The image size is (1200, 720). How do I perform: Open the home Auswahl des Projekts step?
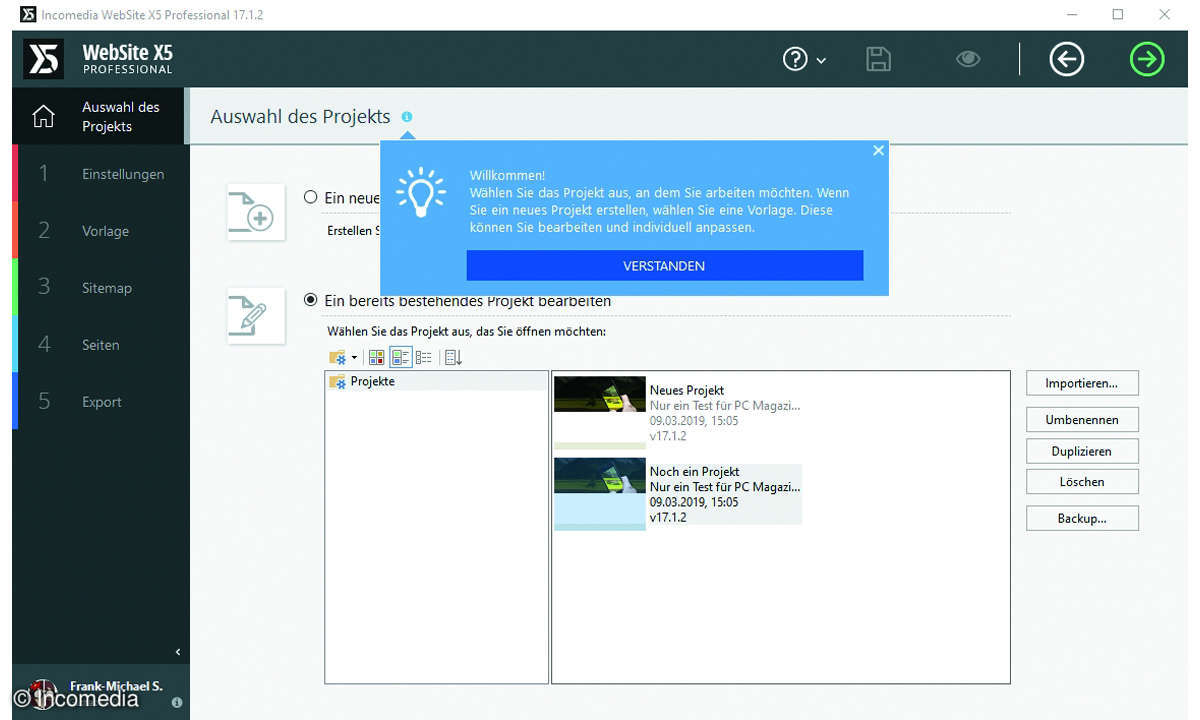coord(100,117)
